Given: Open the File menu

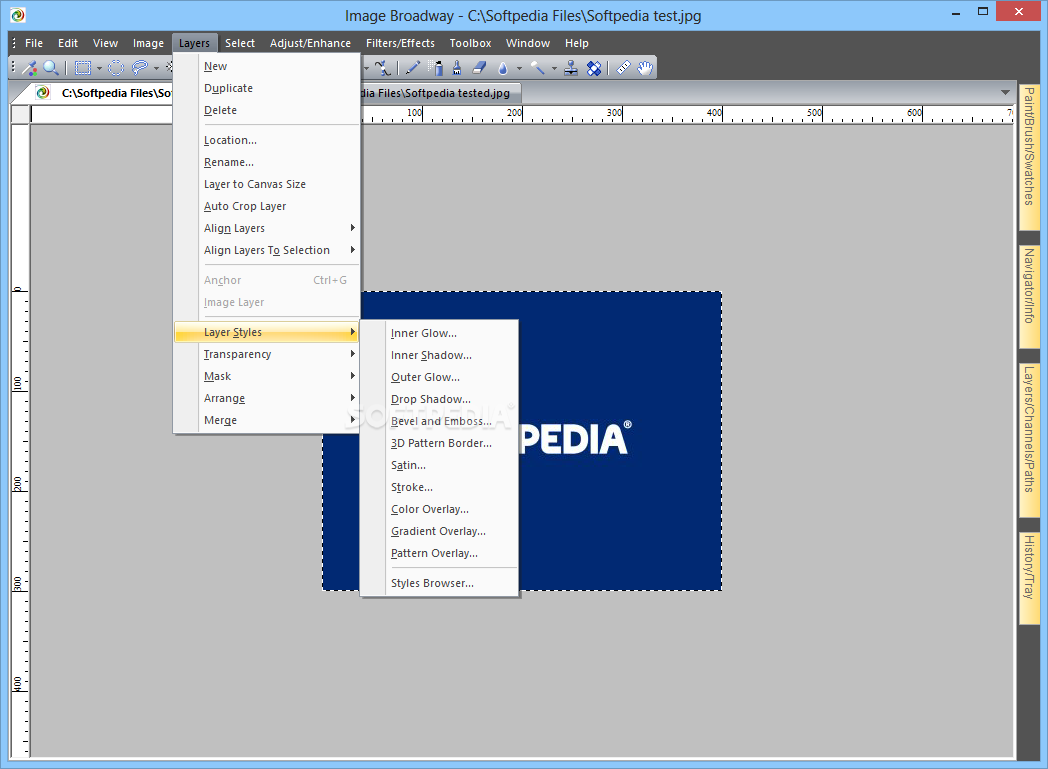Looking at the screenshot, I should [33, 43].
